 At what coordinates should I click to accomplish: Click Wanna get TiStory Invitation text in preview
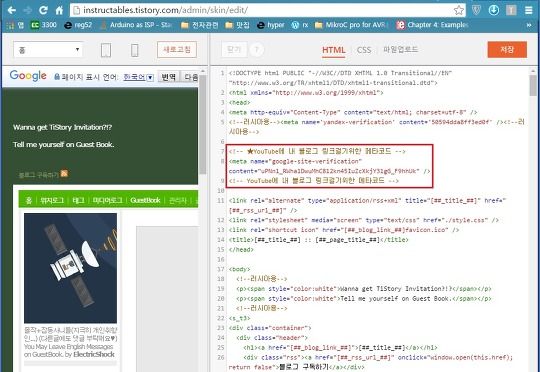(x=62, y=127)
